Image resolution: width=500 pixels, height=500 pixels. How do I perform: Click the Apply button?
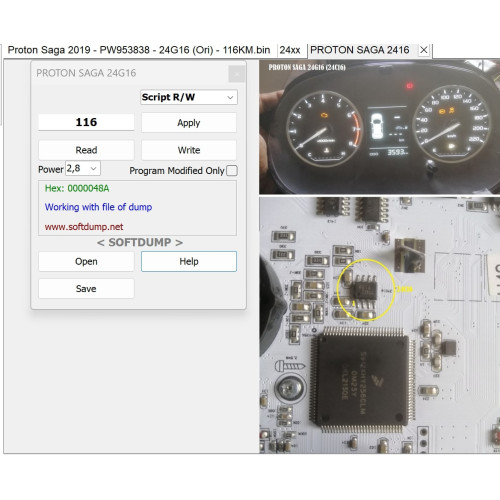[189, 123]
